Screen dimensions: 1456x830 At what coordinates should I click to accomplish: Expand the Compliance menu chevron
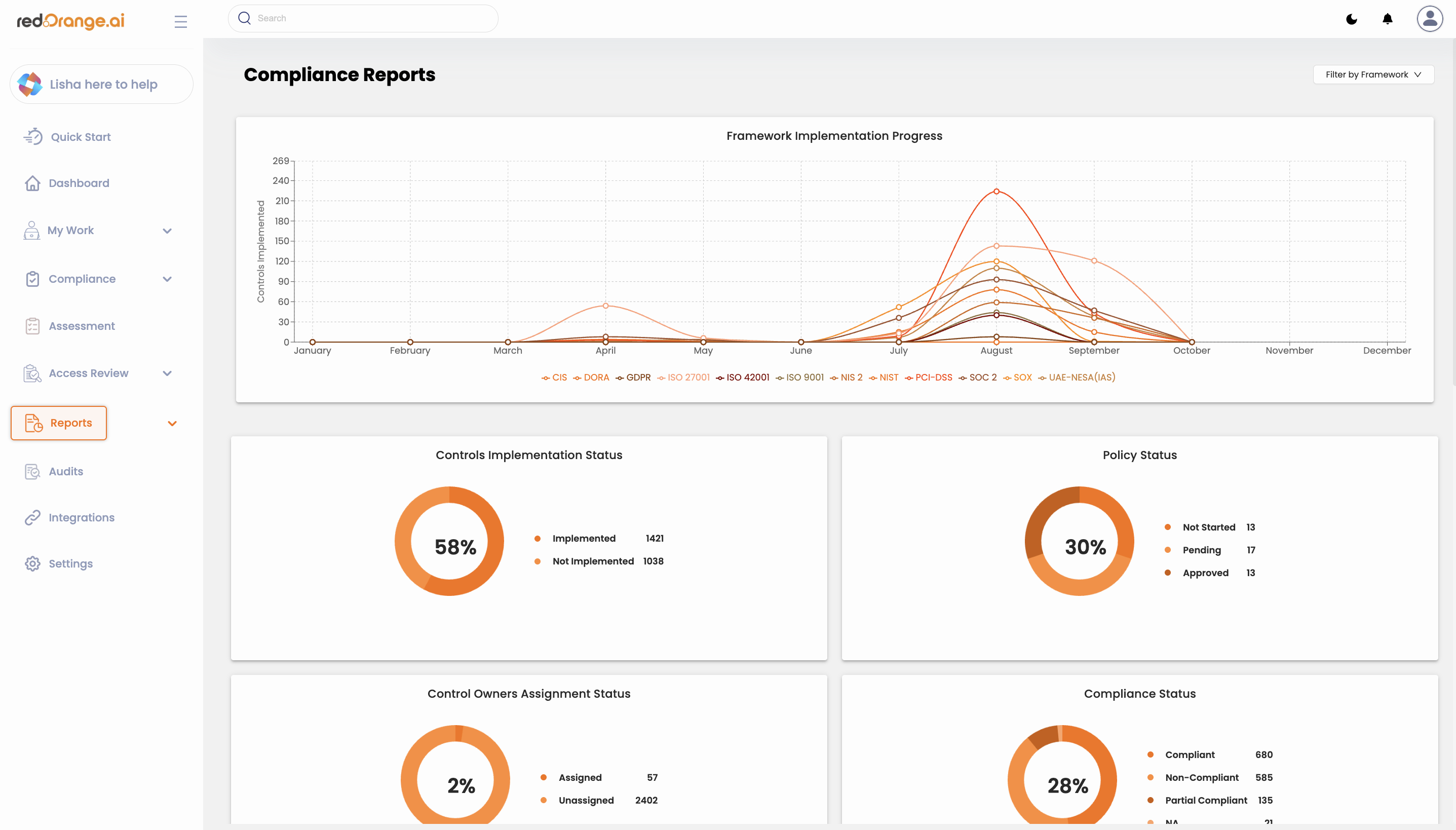click(167, 279)
